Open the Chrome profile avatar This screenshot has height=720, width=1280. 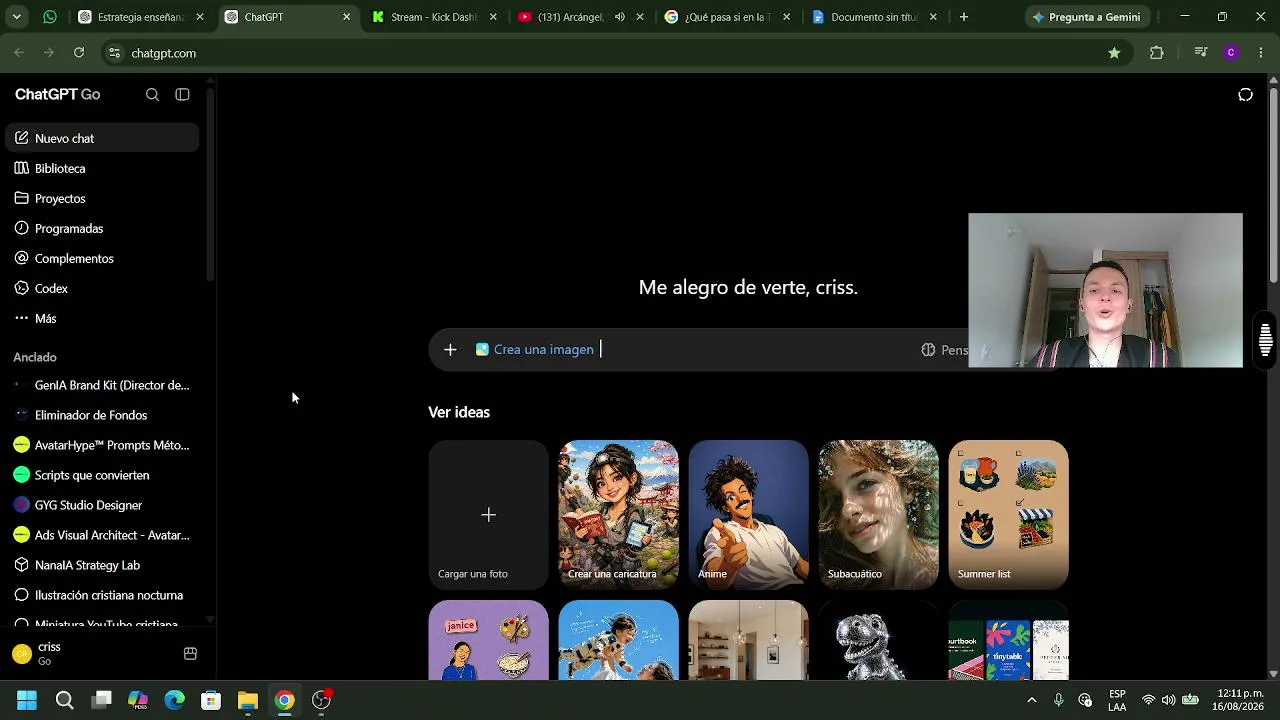(x=1231, y=53)
